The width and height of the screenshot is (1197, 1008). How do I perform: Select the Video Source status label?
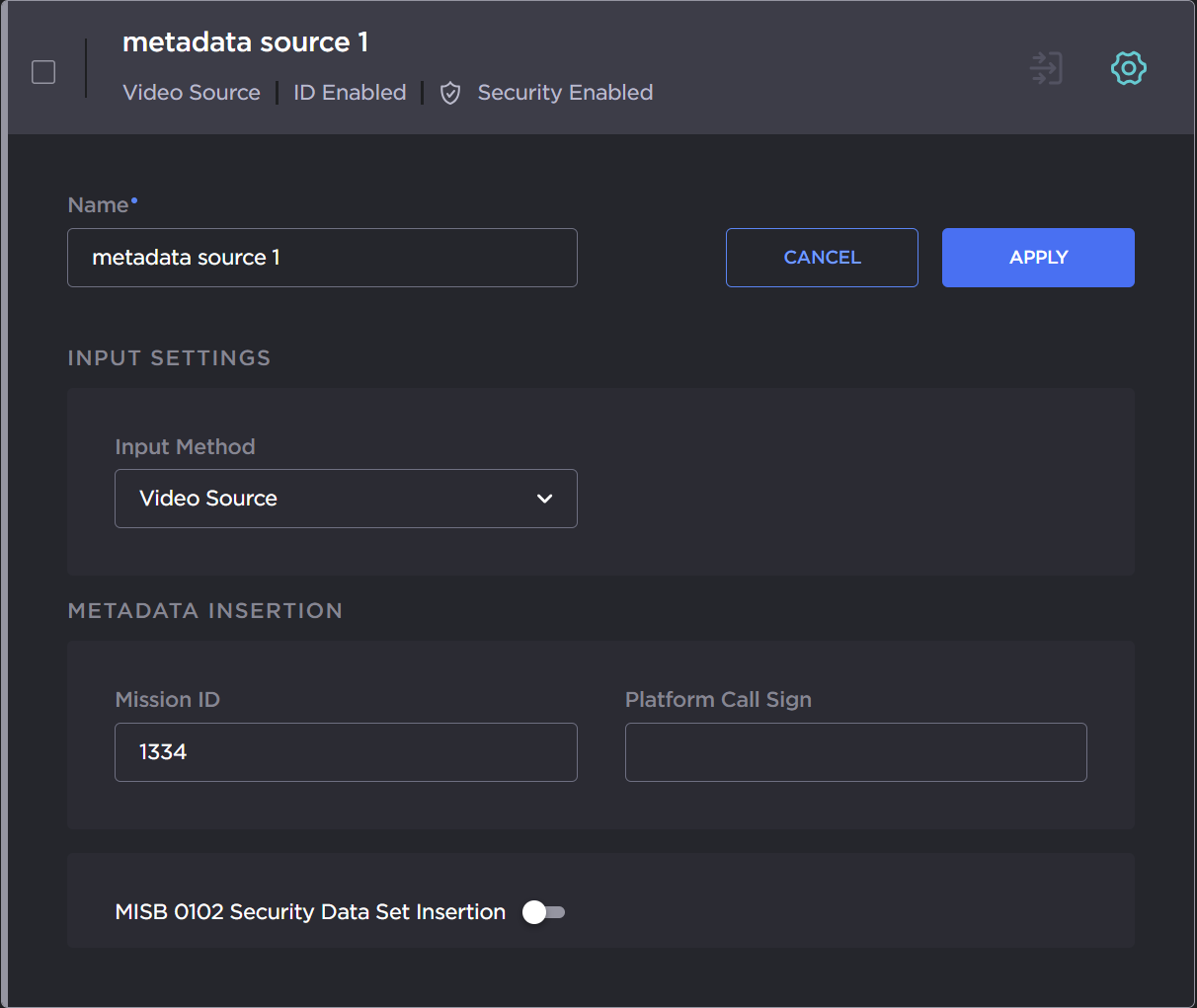tap(192, 93)
